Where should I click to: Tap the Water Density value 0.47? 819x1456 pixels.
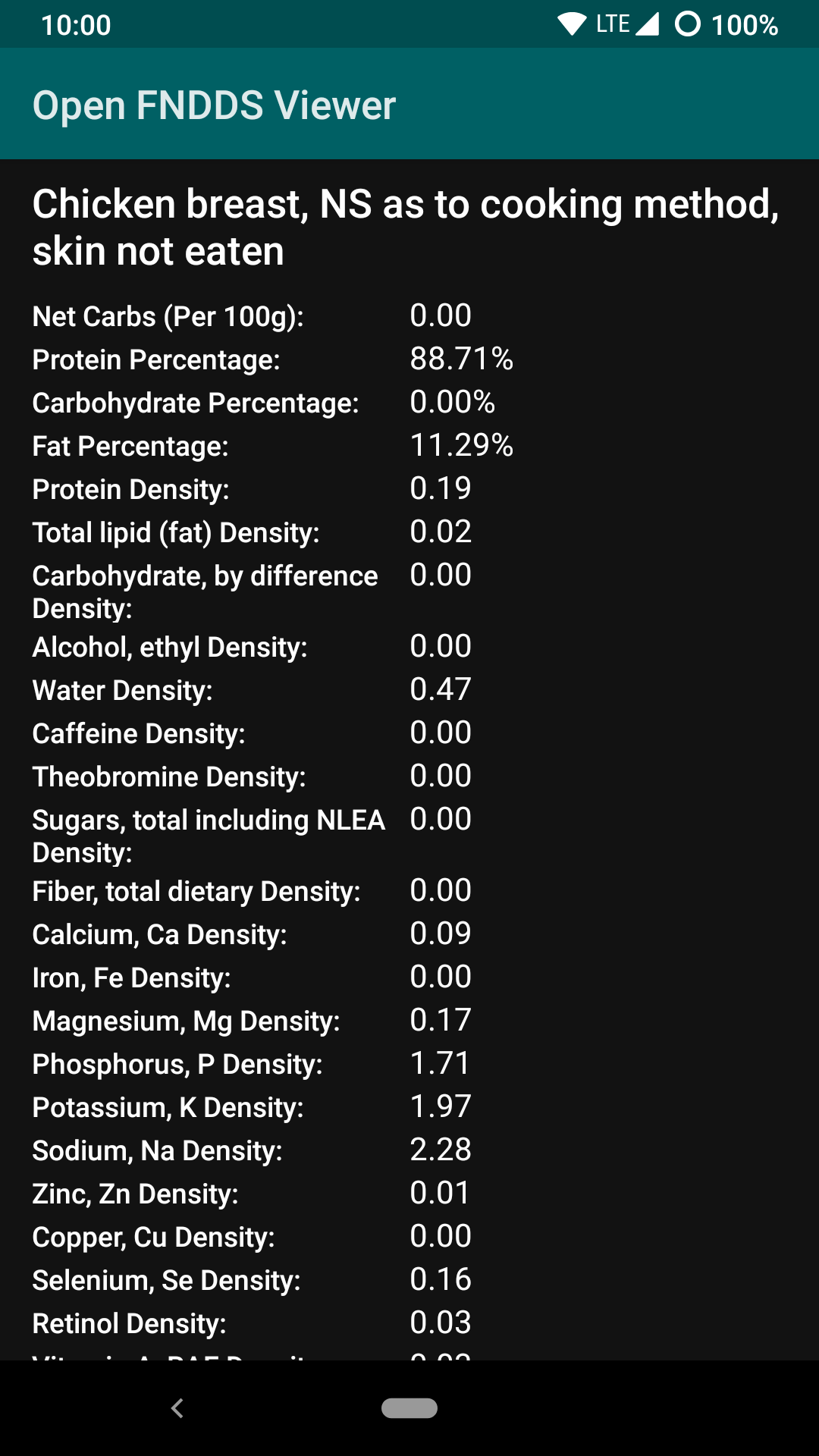pyautogui.click(x=441, y=689)
